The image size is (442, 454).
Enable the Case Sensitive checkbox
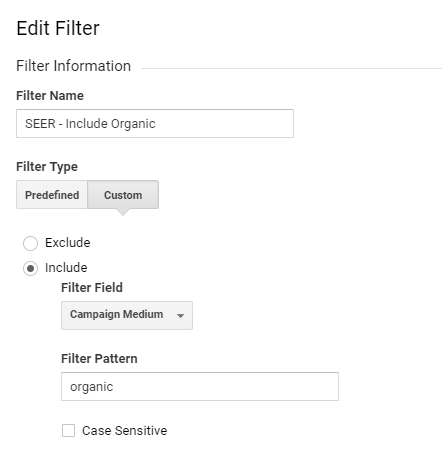point(68,430)
